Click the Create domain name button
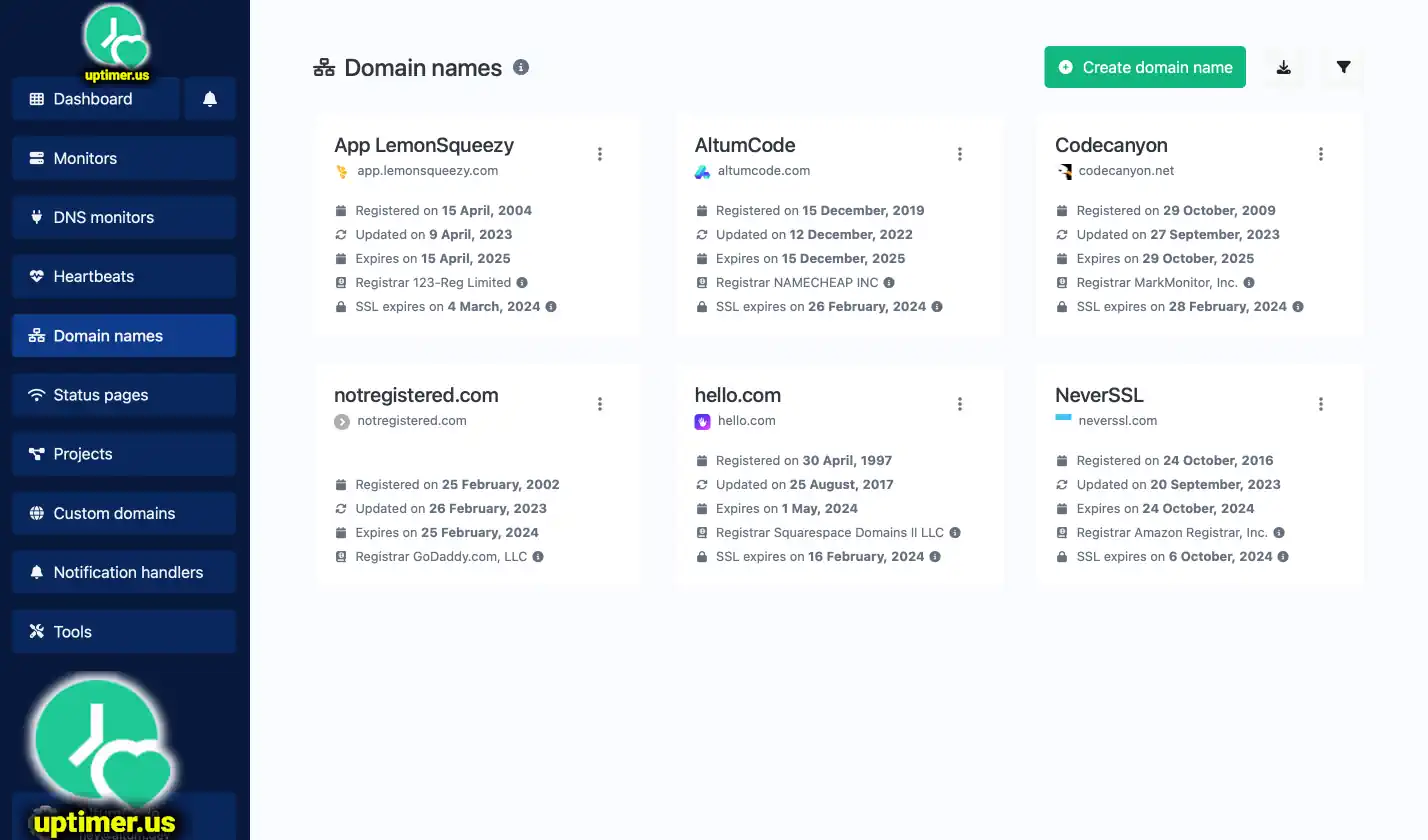This screenshot has height=840, width=1428. tap(1145, 67)
